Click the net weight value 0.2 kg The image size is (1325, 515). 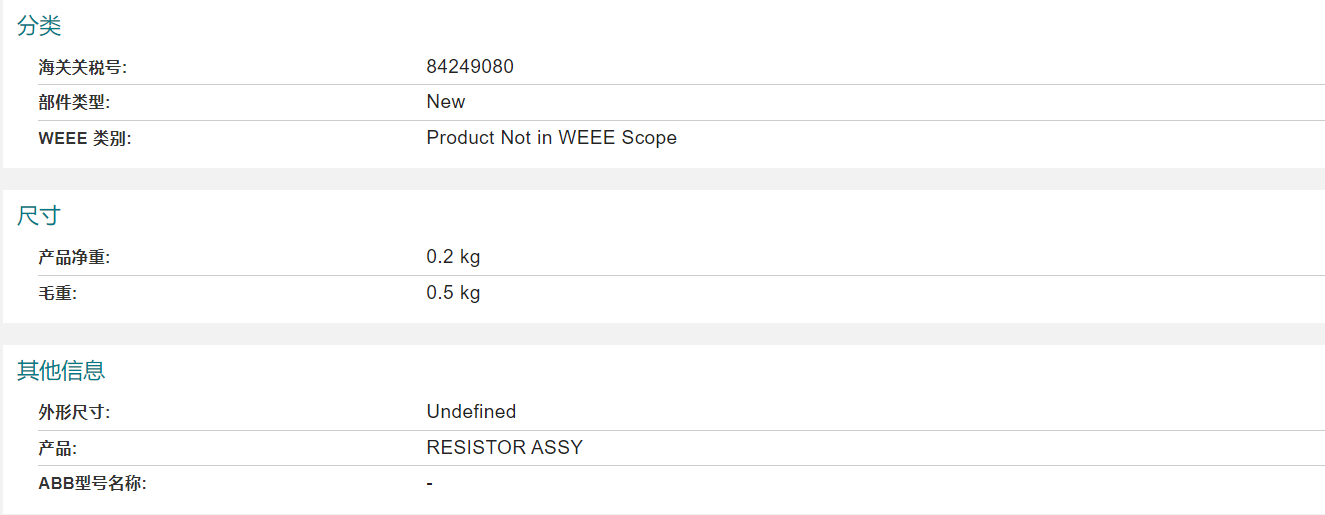(x=453, y=257)
